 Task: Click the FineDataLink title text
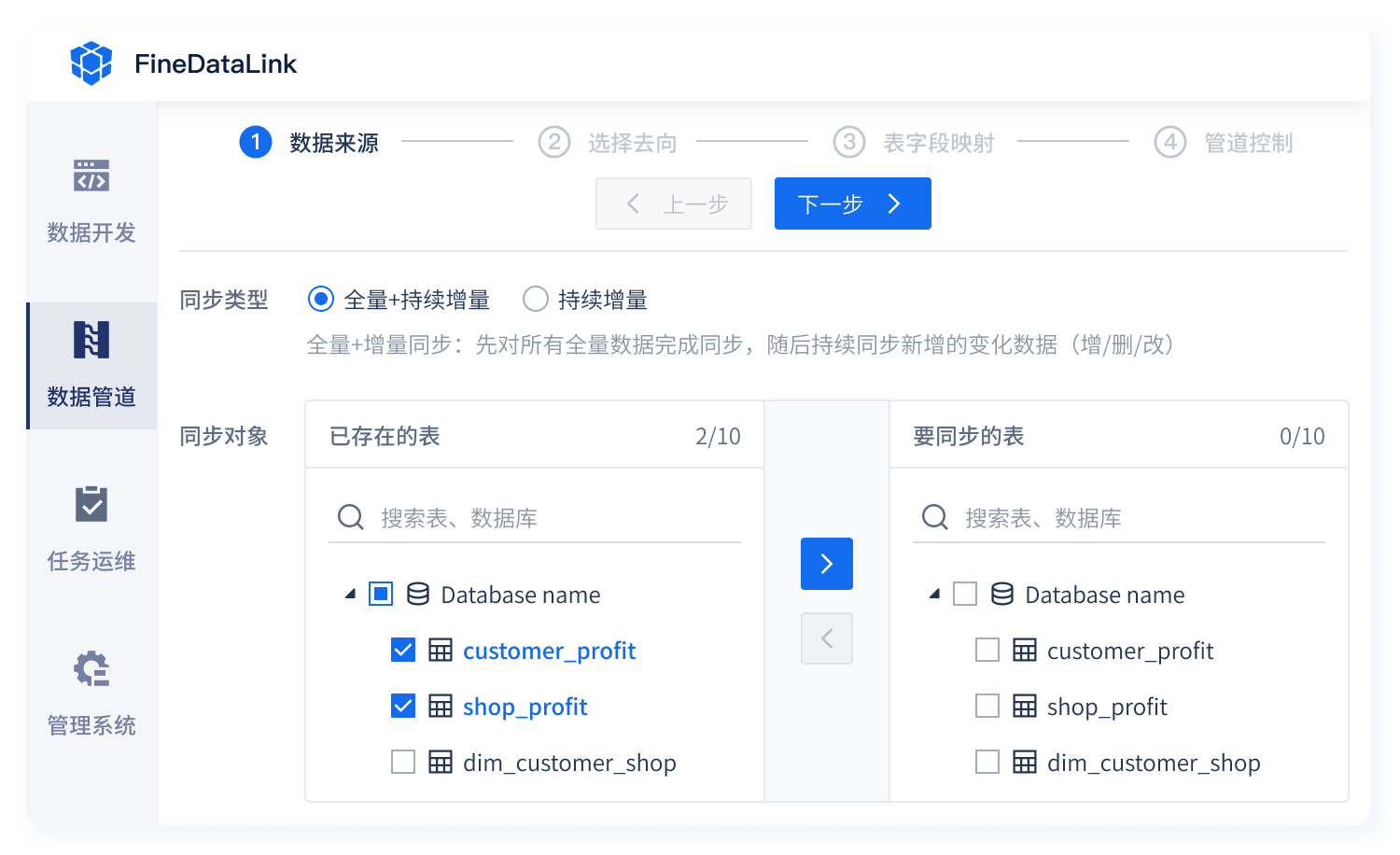coord(216,63)
